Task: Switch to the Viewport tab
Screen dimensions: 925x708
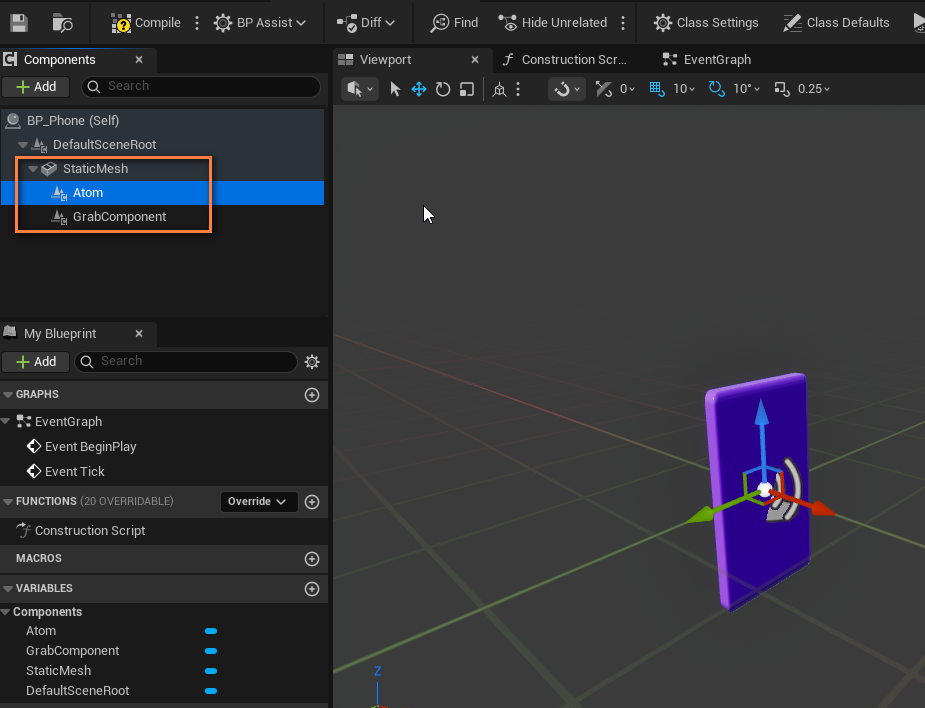Action: 385,60
